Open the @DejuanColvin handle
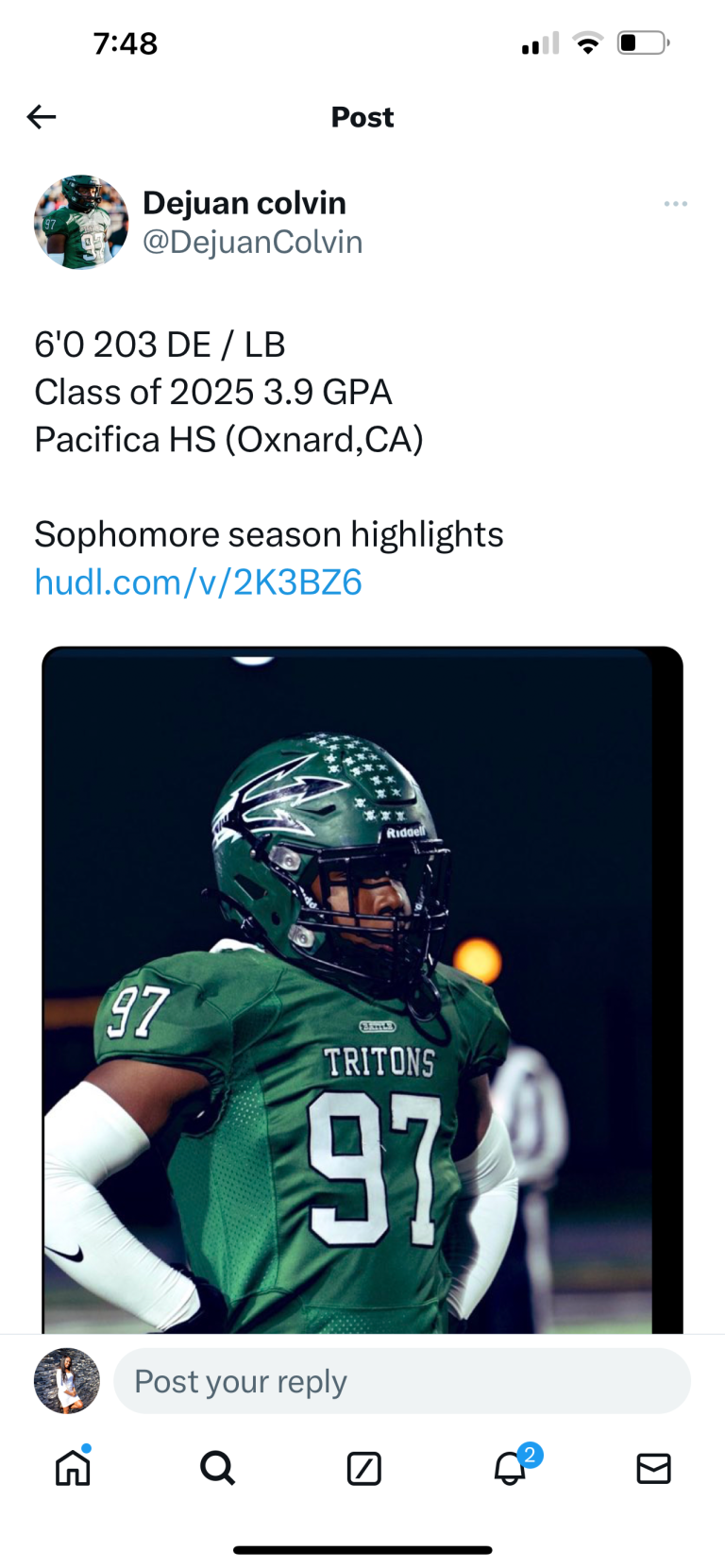The image size is (725, 1568). pyautogui.click(x=253, y=243)
